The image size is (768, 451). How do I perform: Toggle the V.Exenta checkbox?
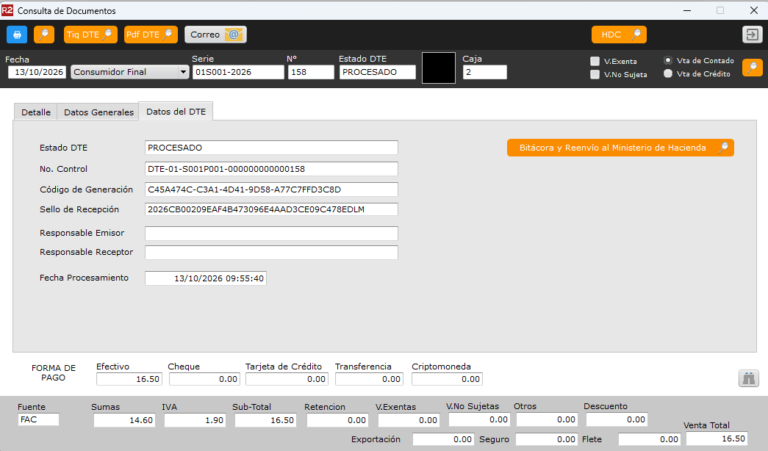click(x=595, y=61)
